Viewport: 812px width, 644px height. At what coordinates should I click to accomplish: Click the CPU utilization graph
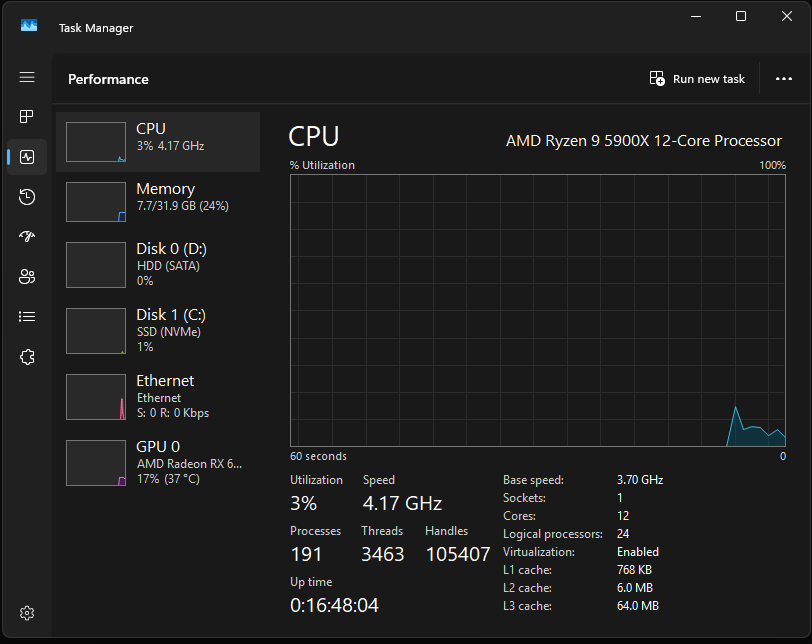point(538,310)
